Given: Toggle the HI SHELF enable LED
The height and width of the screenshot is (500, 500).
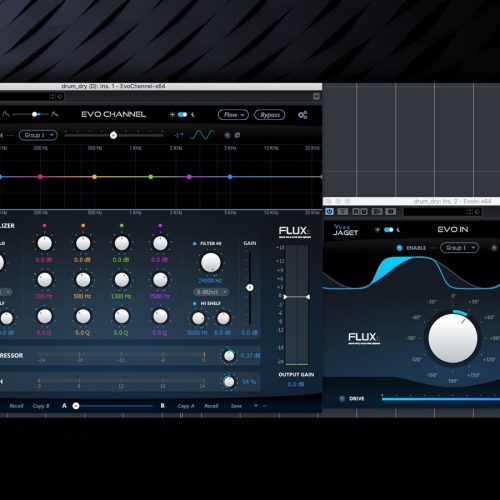Looking at the screenshot, I should pos(195,303).
